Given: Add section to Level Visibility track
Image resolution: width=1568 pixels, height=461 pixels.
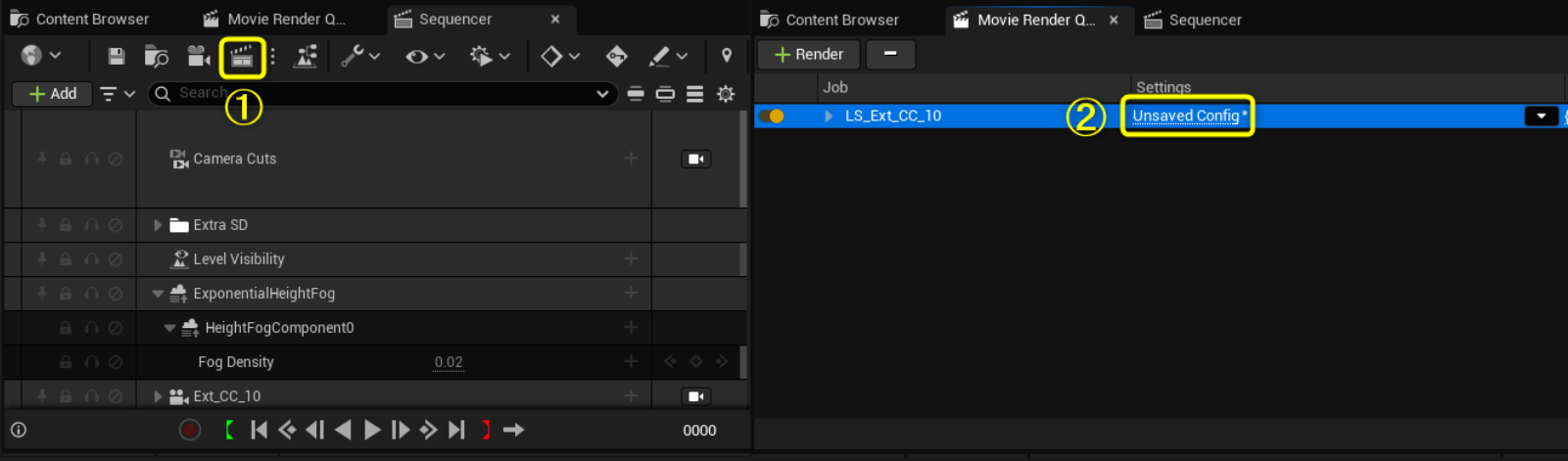Looking at the screenshot, I should tap(631, 259).
